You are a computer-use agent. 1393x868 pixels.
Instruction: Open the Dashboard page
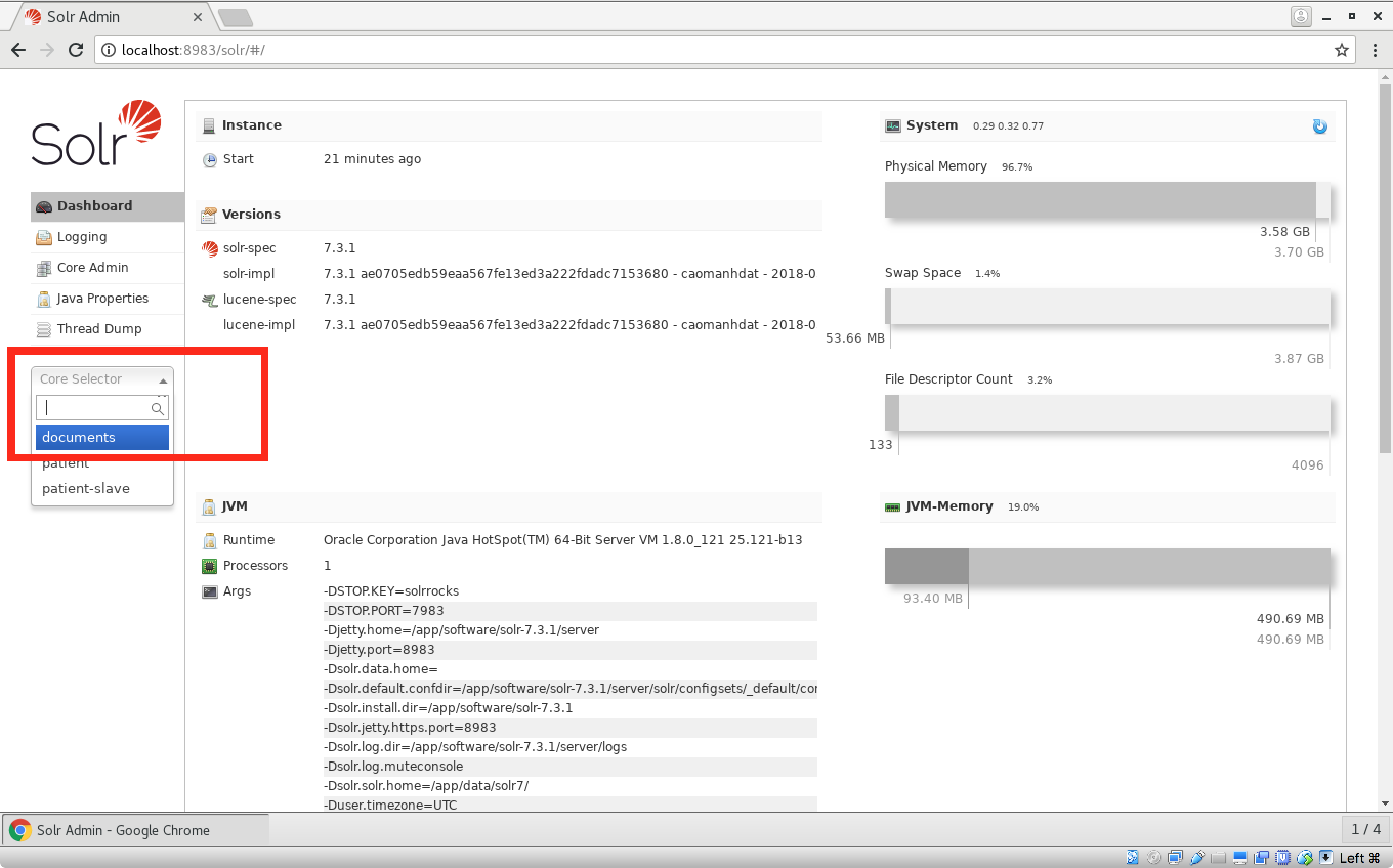tap(108, 206)
